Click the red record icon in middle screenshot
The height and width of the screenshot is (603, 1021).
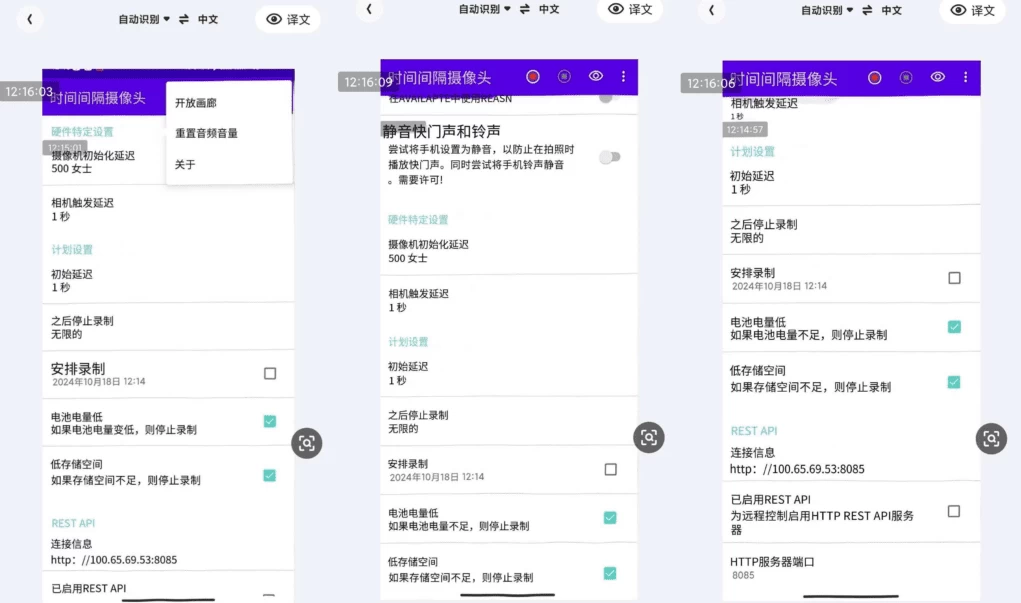pos(533,76)
